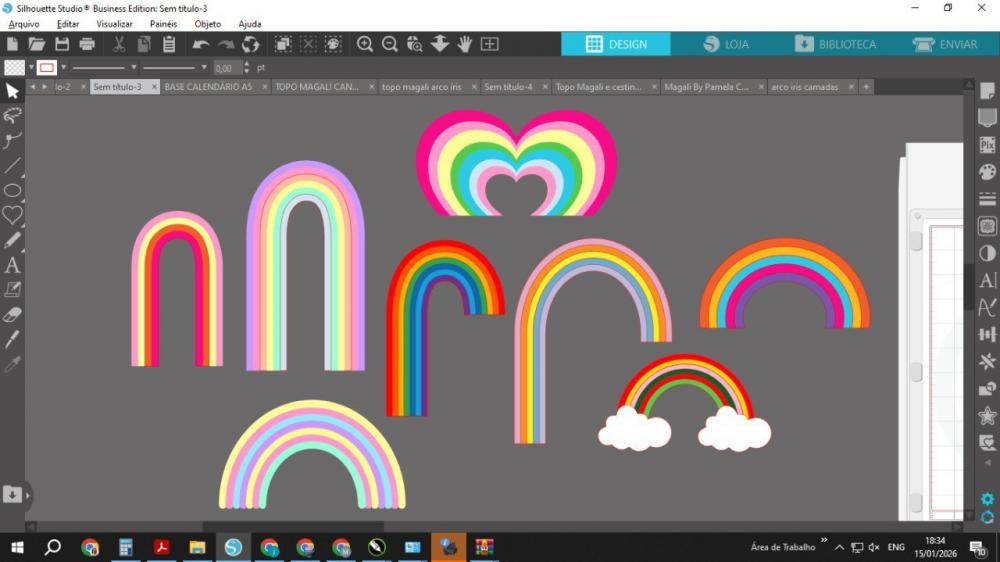1000x562 pixels.
Task: Expand the line color dropdown arrow
Action: coord(64,68)
